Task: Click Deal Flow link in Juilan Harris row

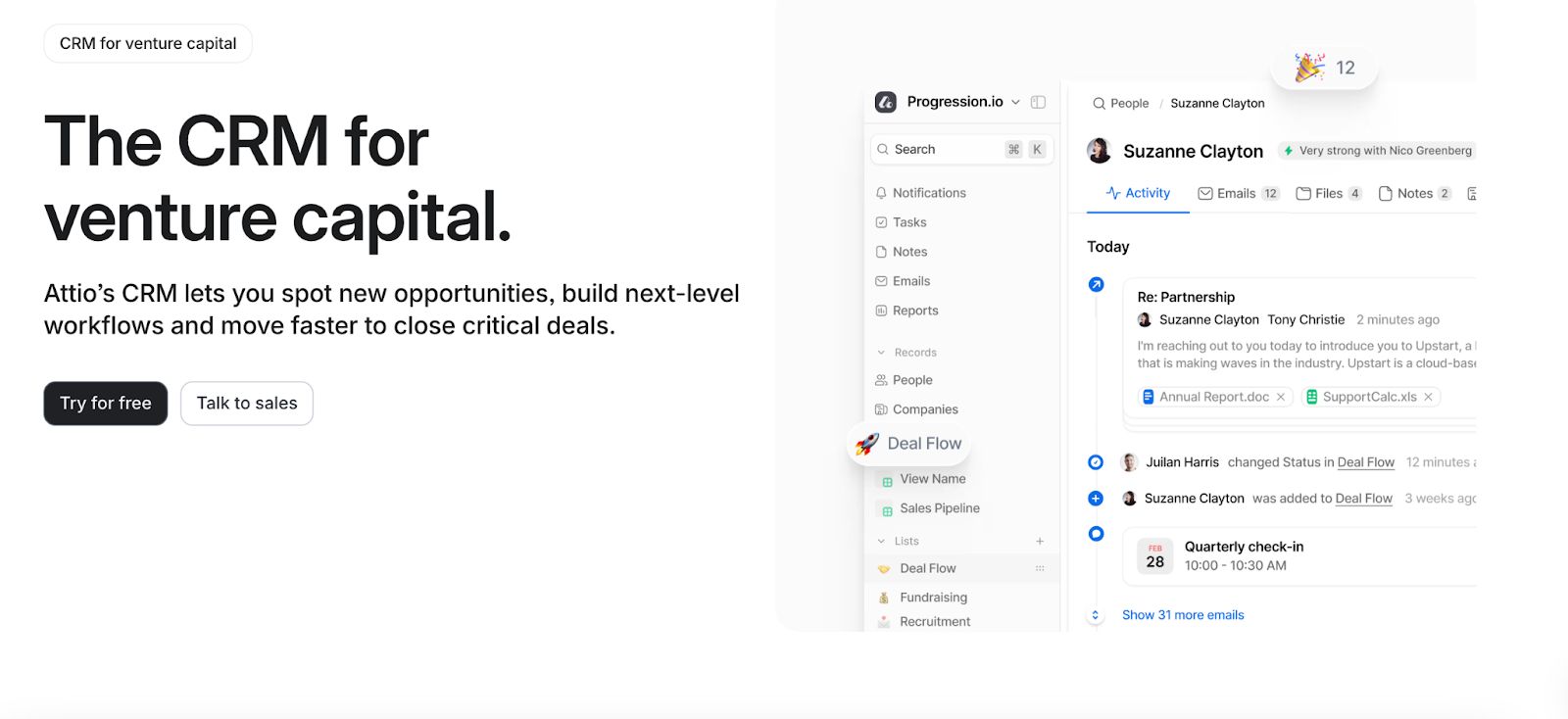Action: [1366, 462]
